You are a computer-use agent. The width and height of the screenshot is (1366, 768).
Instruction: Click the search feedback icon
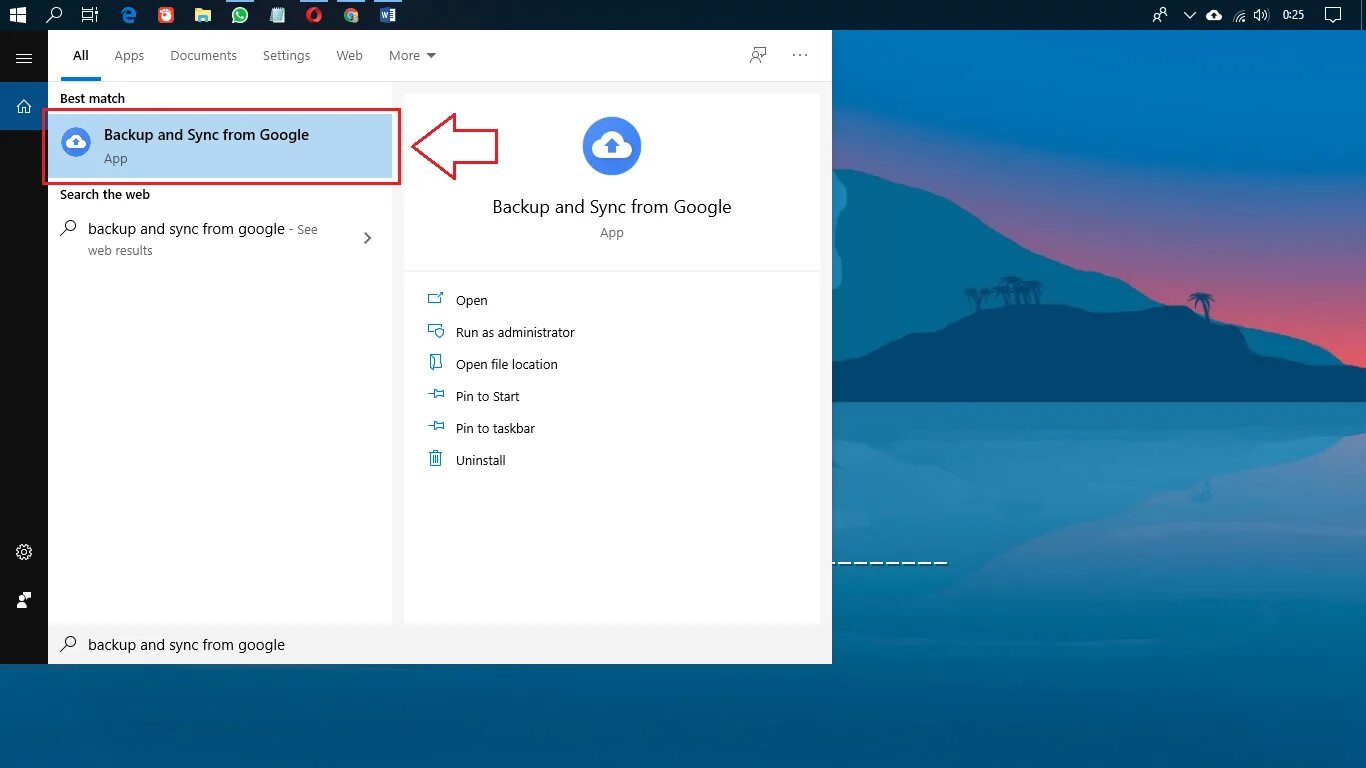point(758,55)
